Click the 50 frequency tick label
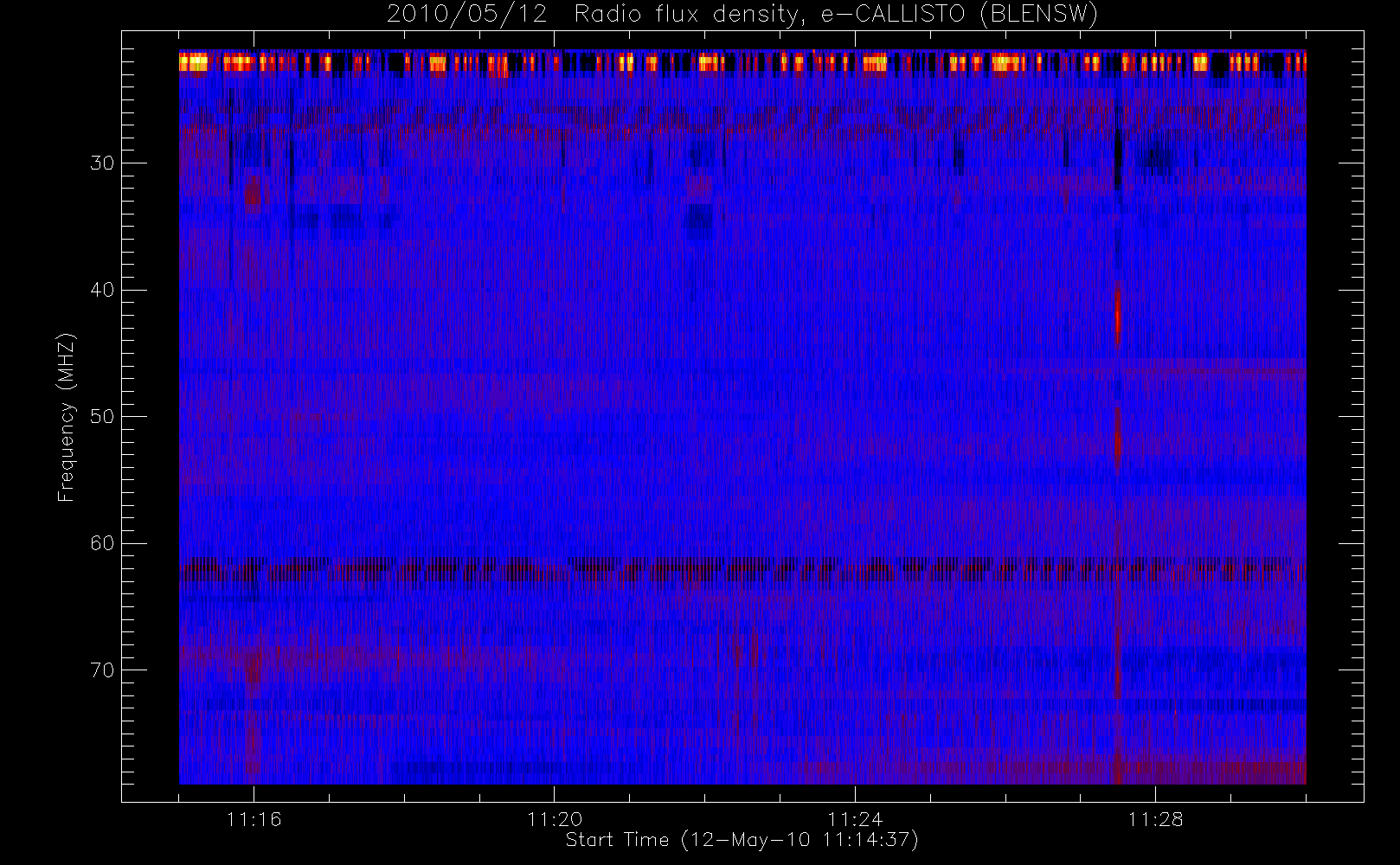The width and height of the screenshot is (1400, 865). 102,417
